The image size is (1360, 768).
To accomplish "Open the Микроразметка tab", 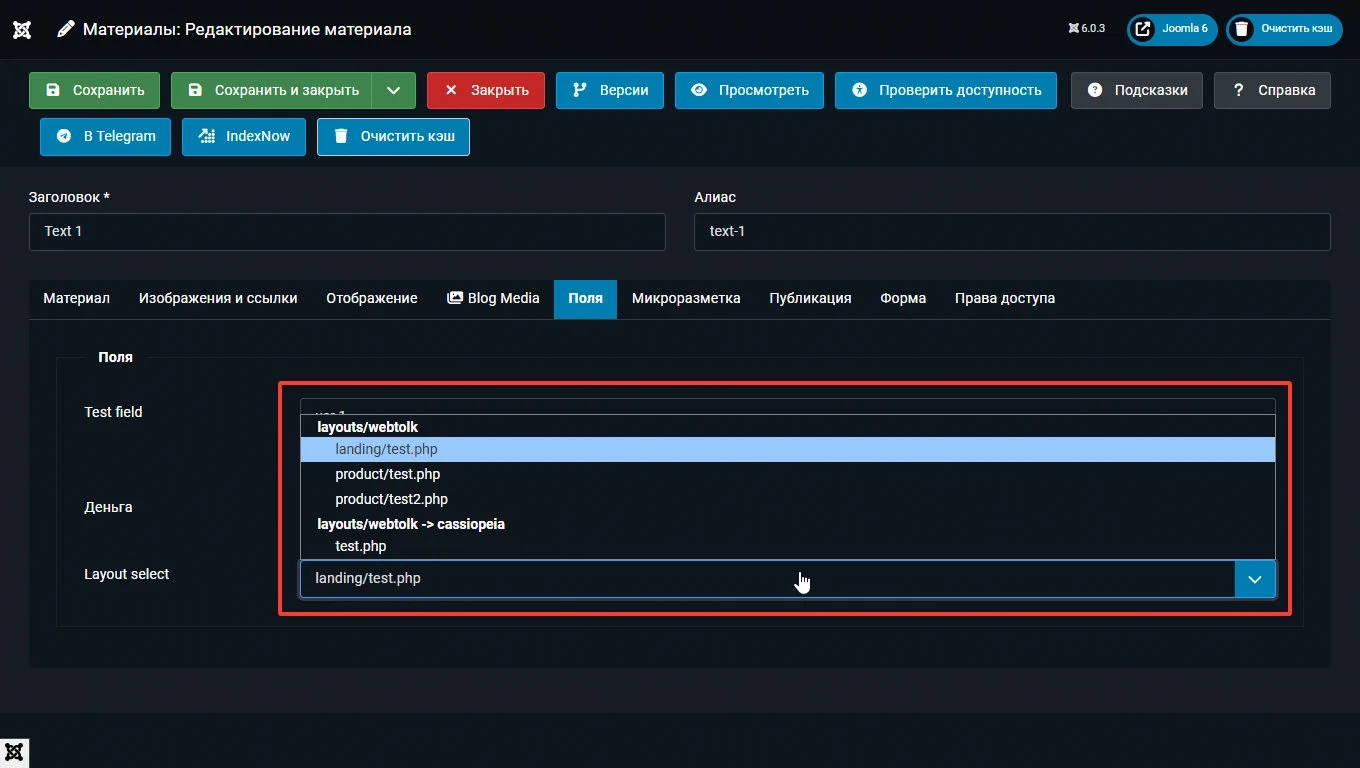I will 686,298.
